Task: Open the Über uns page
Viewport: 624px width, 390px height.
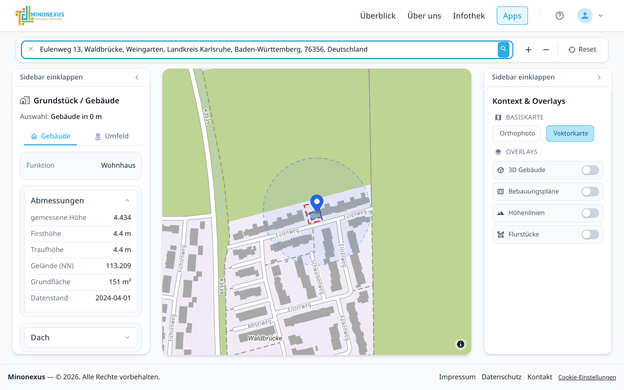Action: (x=424, y=16)
